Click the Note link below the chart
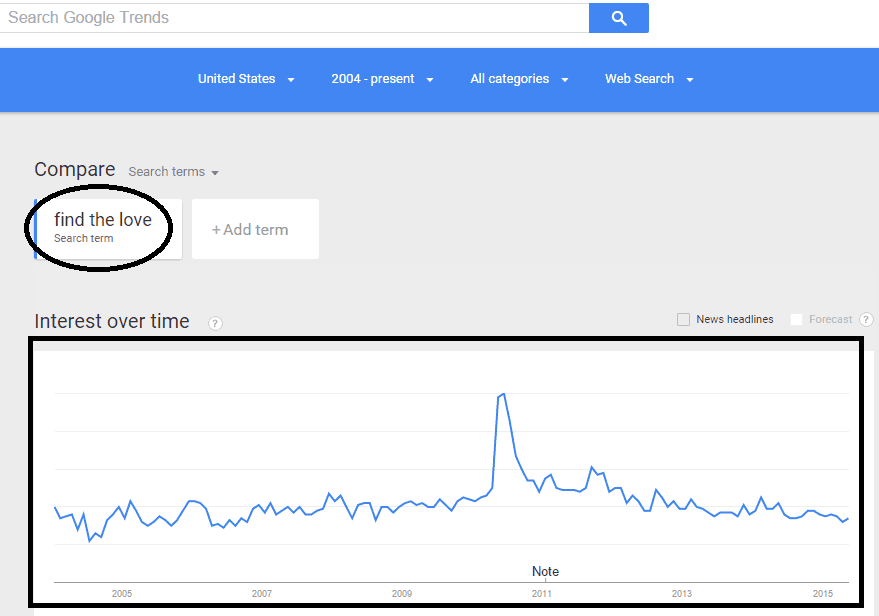 click(x=545, y=571)
